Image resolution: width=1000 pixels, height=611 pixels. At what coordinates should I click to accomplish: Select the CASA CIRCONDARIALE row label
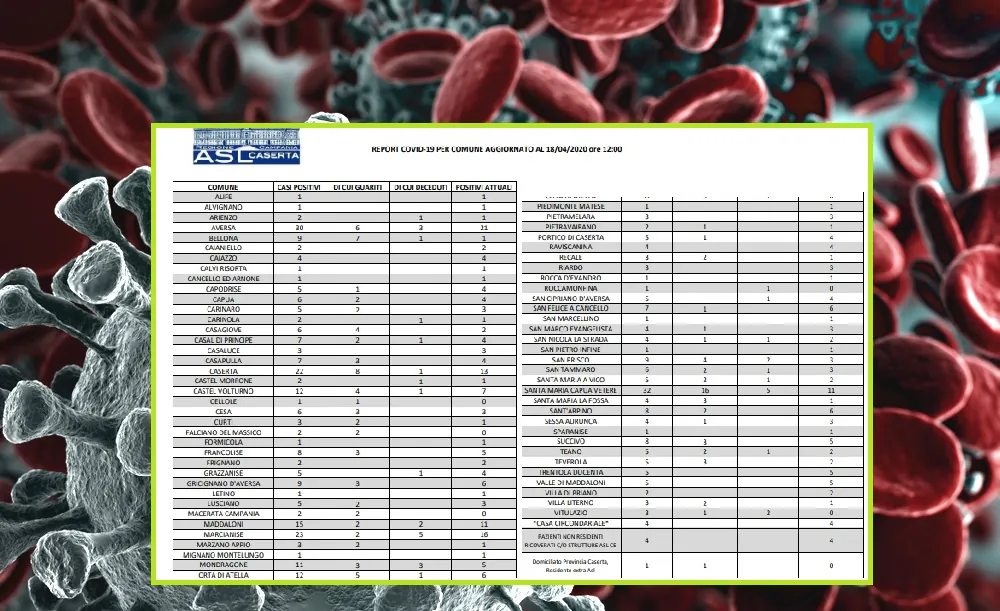571,523
